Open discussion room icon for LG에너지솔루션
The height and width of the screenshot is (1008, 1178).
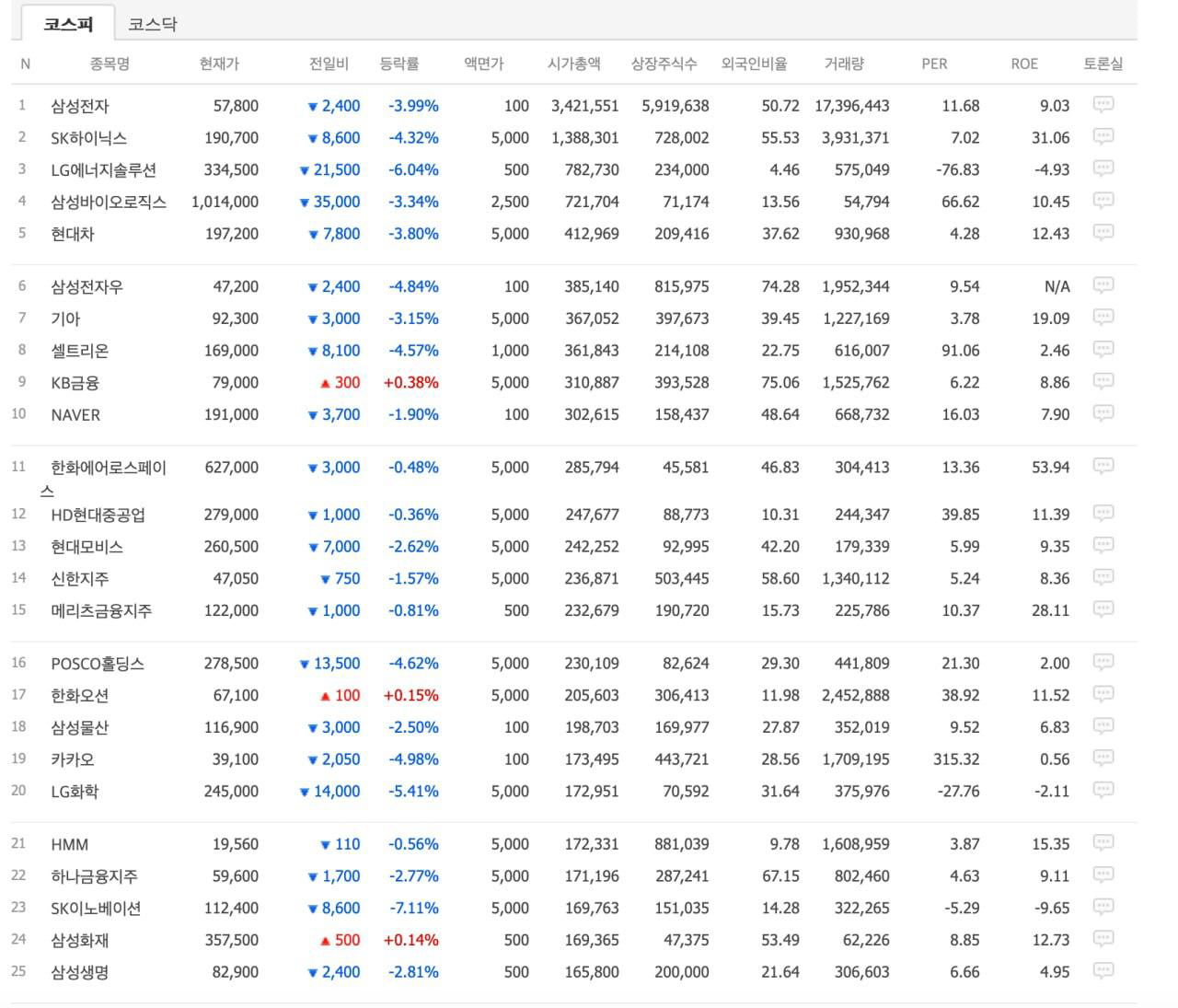pos(1103,168)
